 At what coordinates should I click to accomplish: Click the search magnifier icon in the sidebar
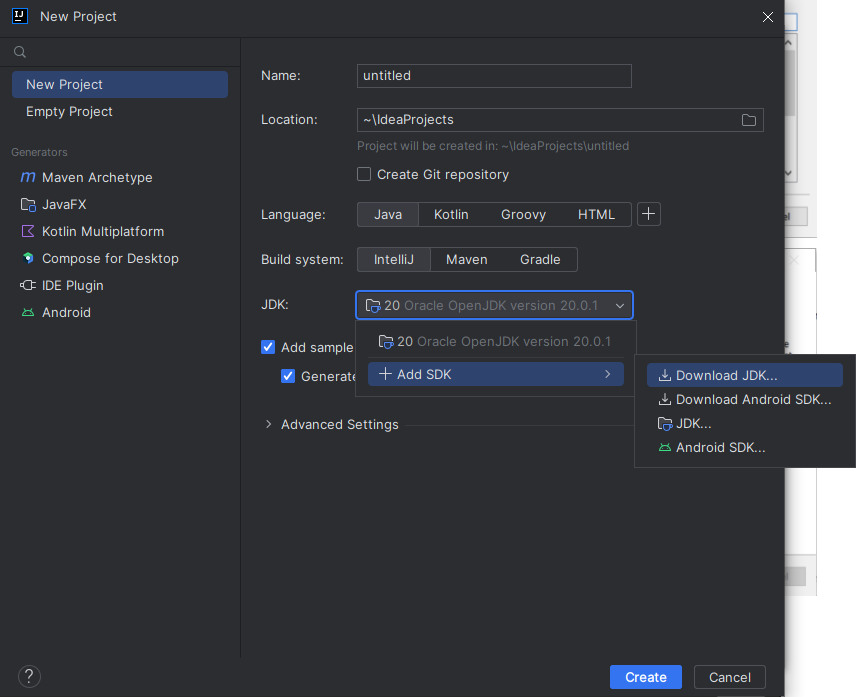click(20, 52)
